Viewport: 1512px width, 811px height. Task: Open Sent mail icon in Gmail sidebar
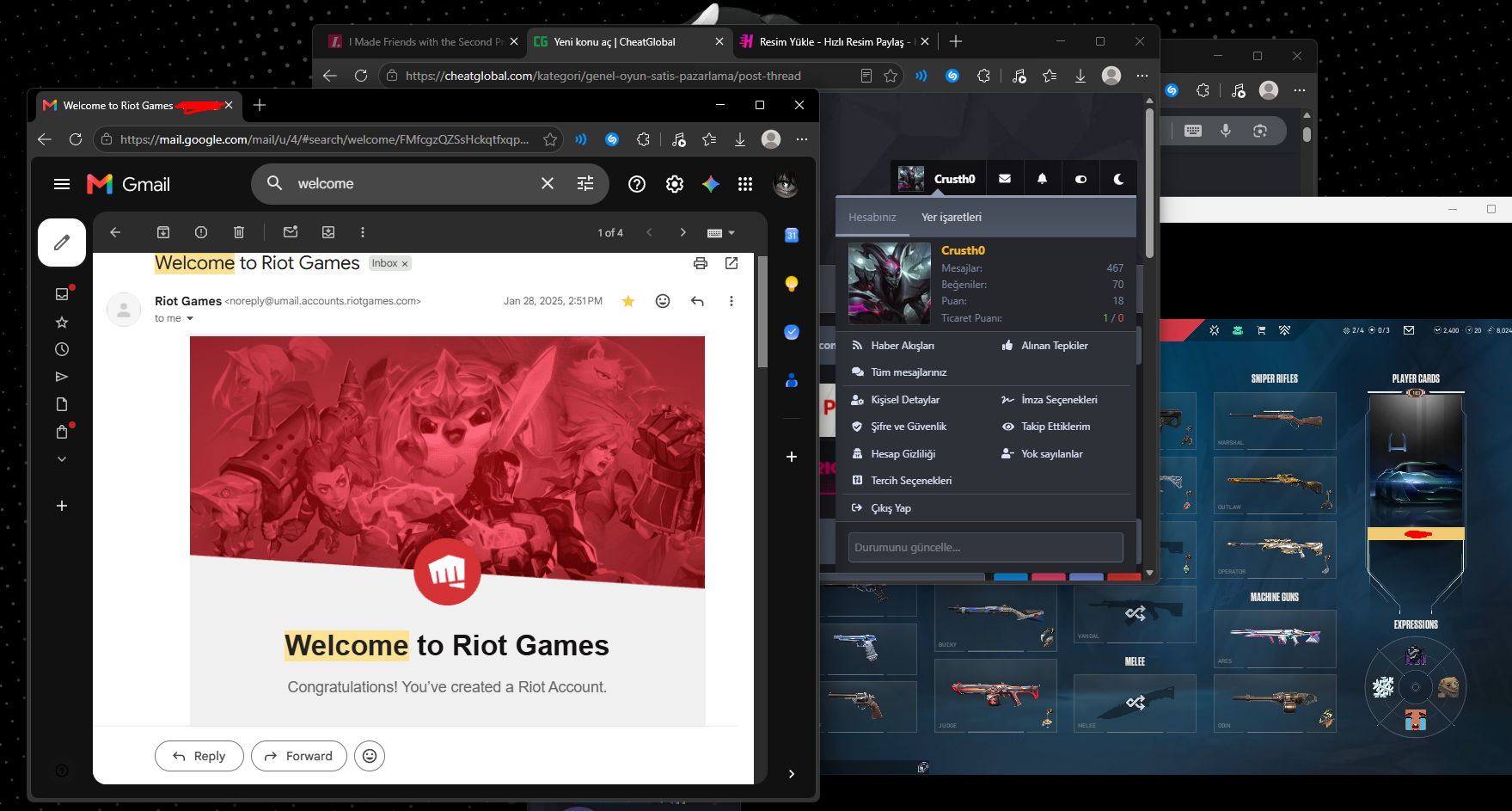click(62, 377)
